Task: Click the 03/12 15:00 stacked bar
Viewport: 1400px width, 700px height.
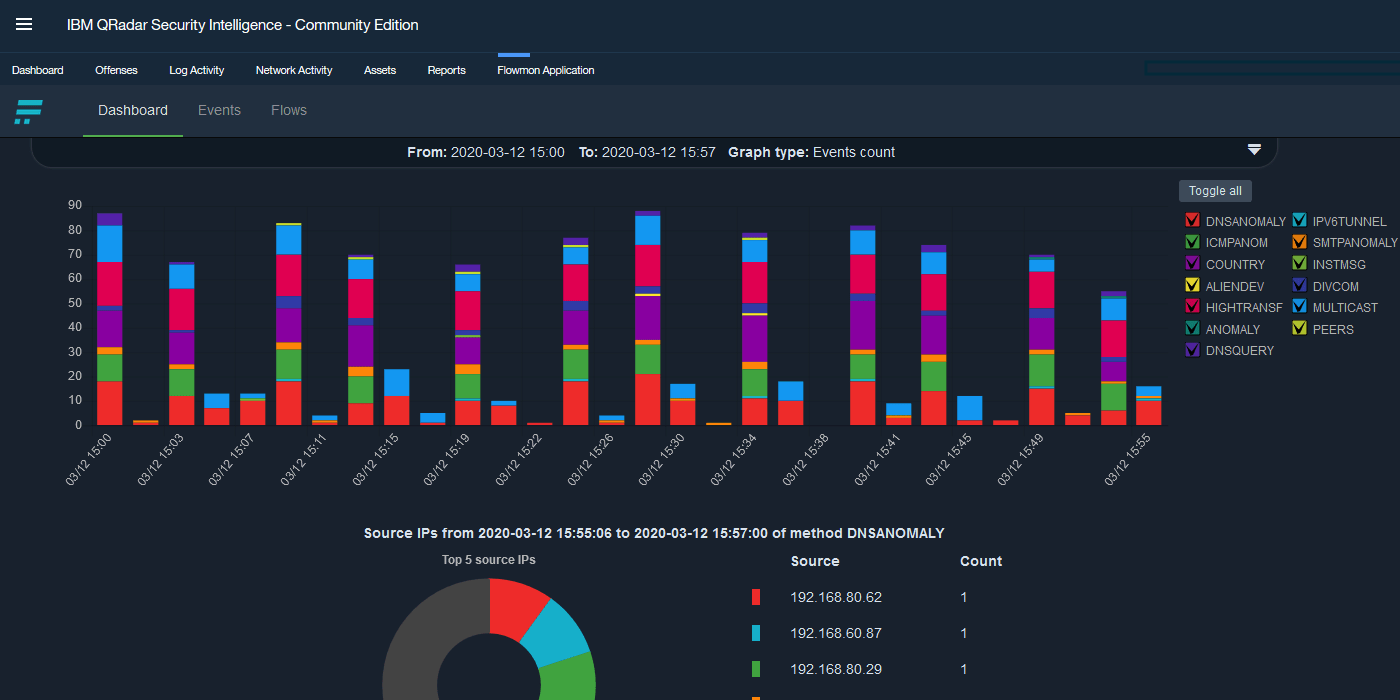Action: tap(109, 319)
